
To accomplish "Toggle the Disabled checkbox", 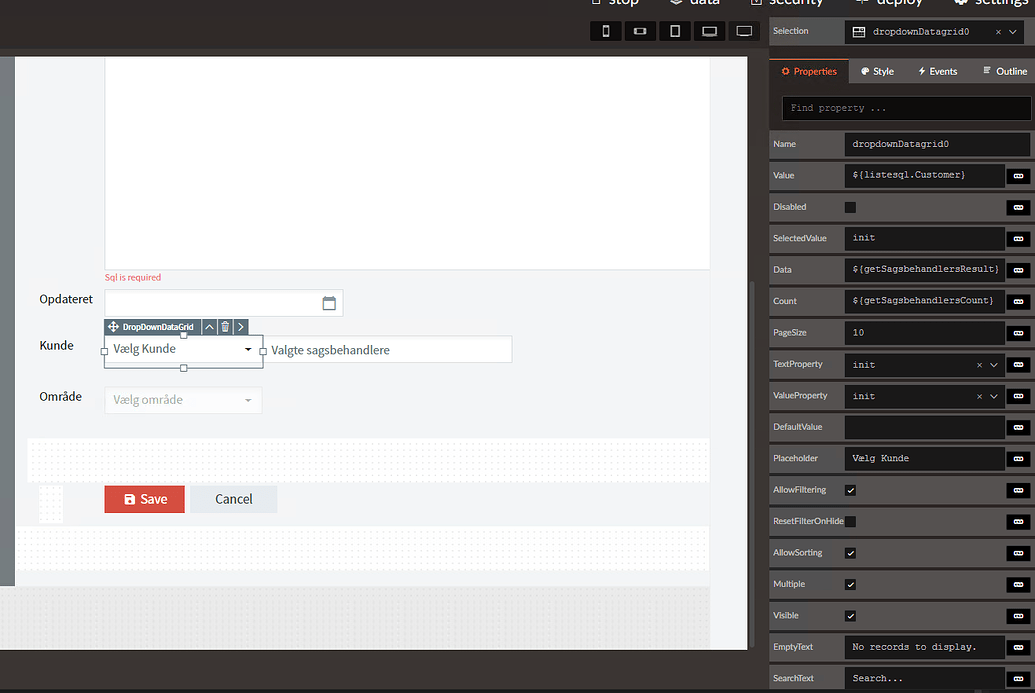I will [x=850, y=207].
